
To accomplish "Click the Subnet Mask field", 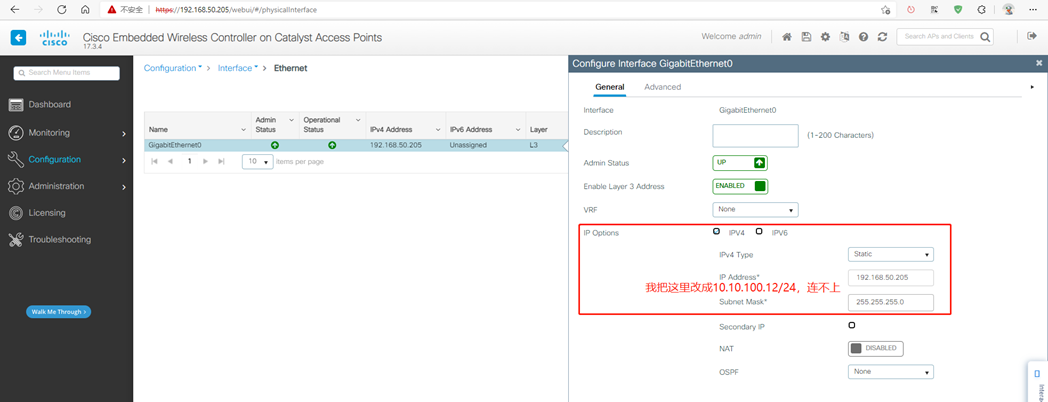I will pos(890,302).
